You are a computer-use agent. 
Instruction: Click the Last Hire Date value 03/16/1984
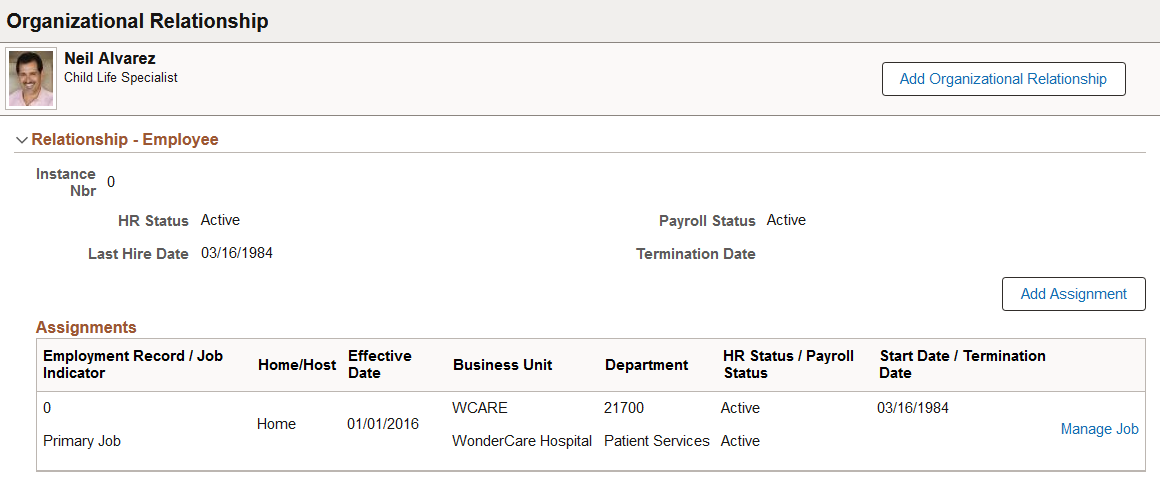[237, 254]
